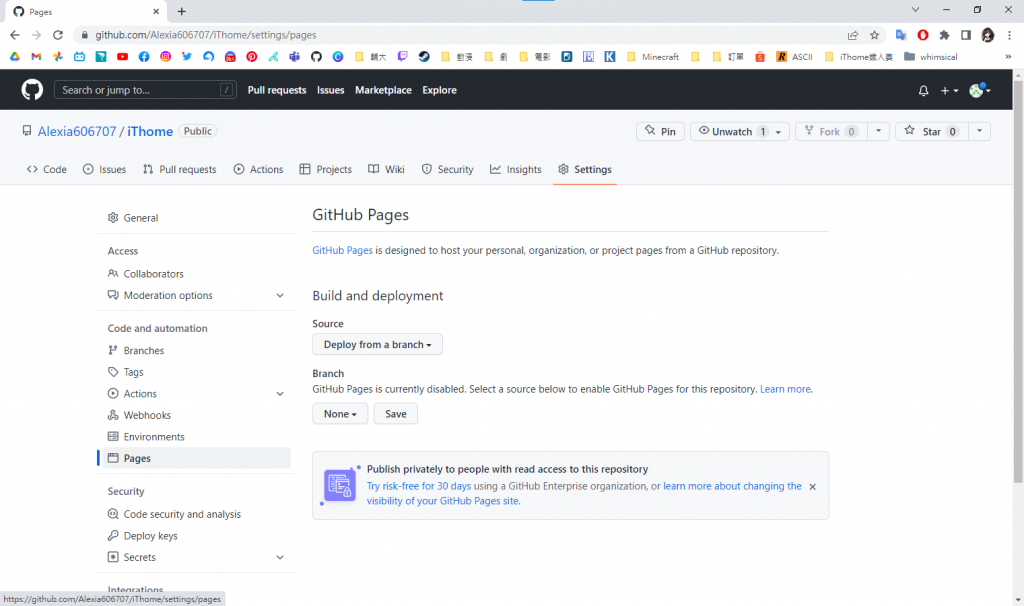Open the GitHub Pages documentation link

click(x=342, y=250)
